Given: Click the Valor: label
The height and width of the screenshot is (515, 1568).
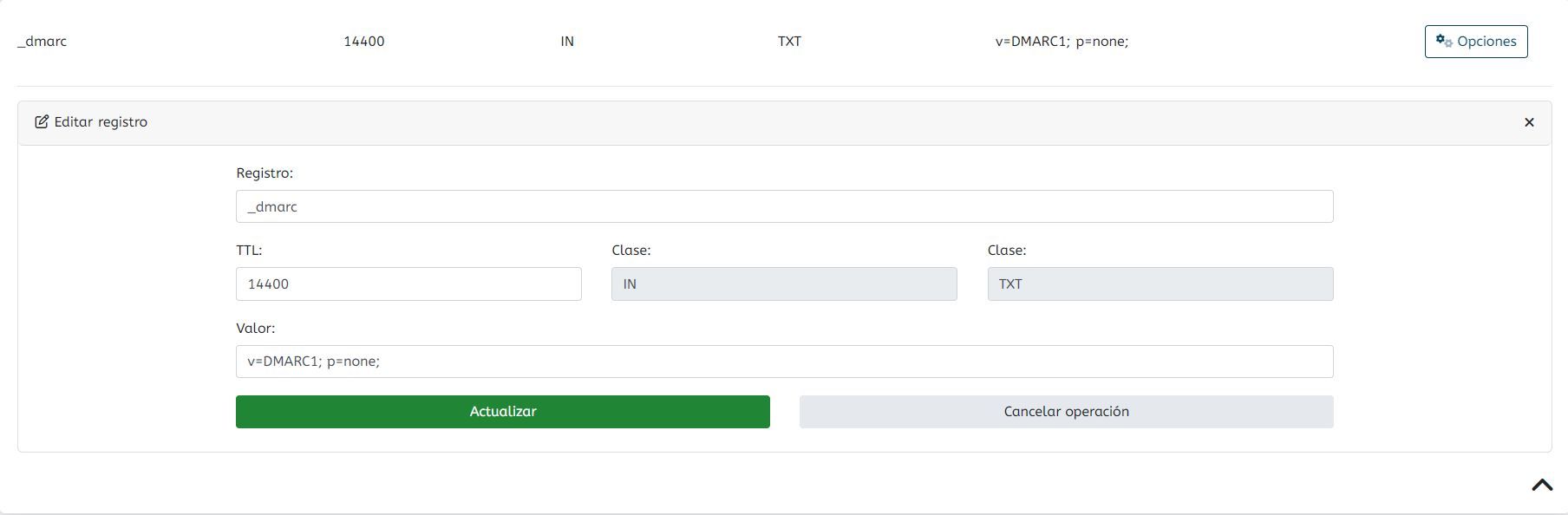Looking at the screenshot, I should pyautogui.click(x=256, y=329).
